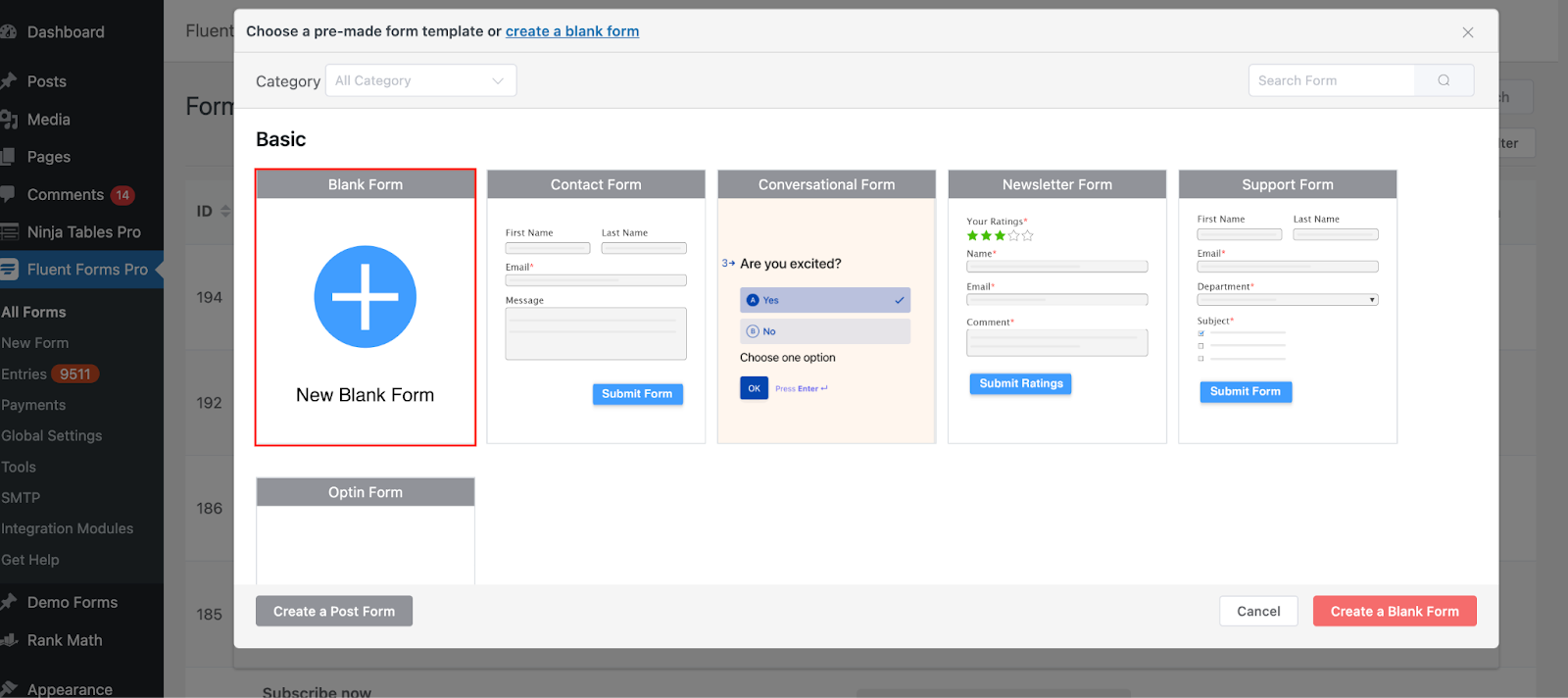Go to All Forms submenu item
1568x698 pixels.
coord(33,312)
